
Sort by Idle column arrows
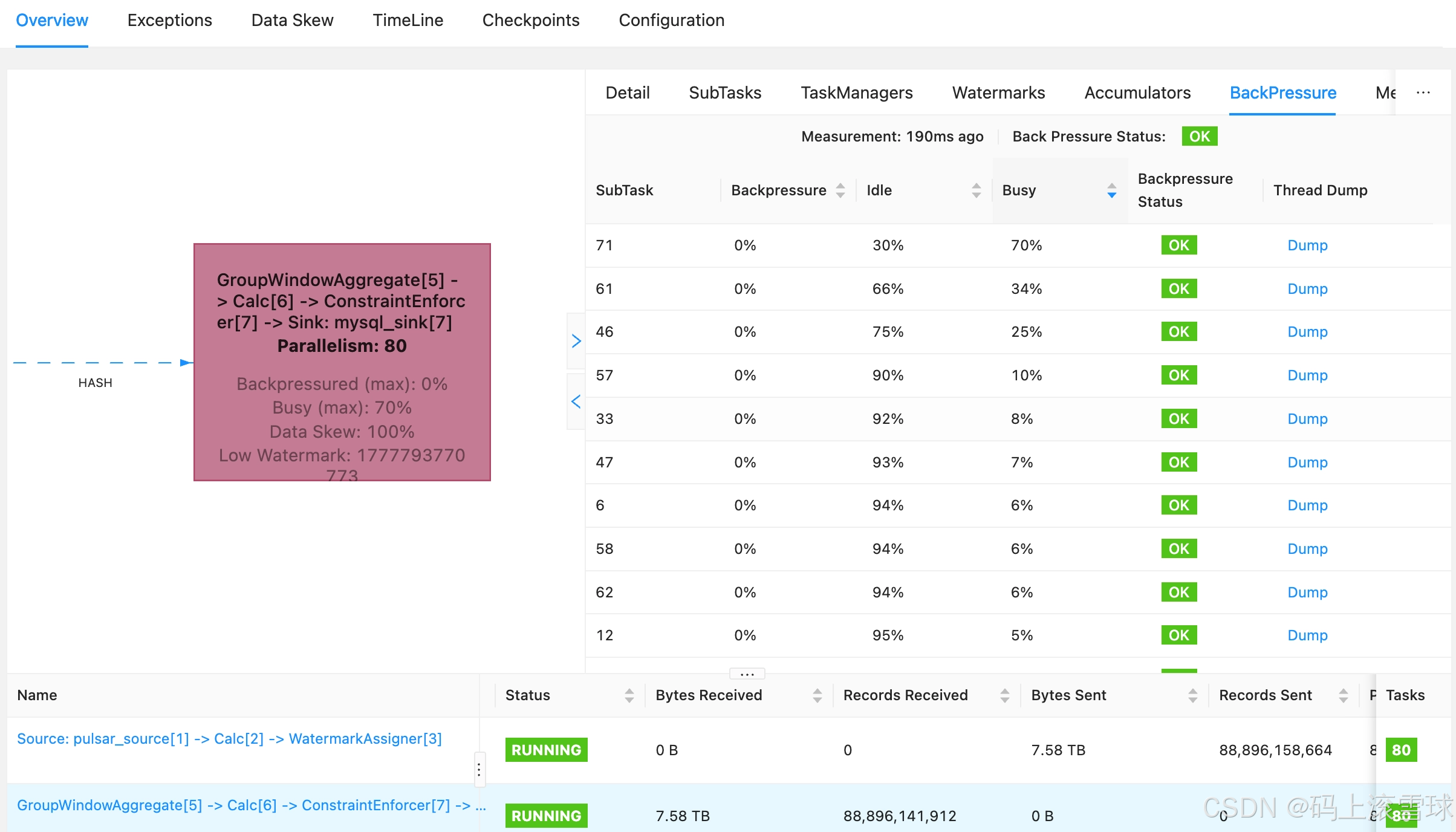(x=976, y=190)
